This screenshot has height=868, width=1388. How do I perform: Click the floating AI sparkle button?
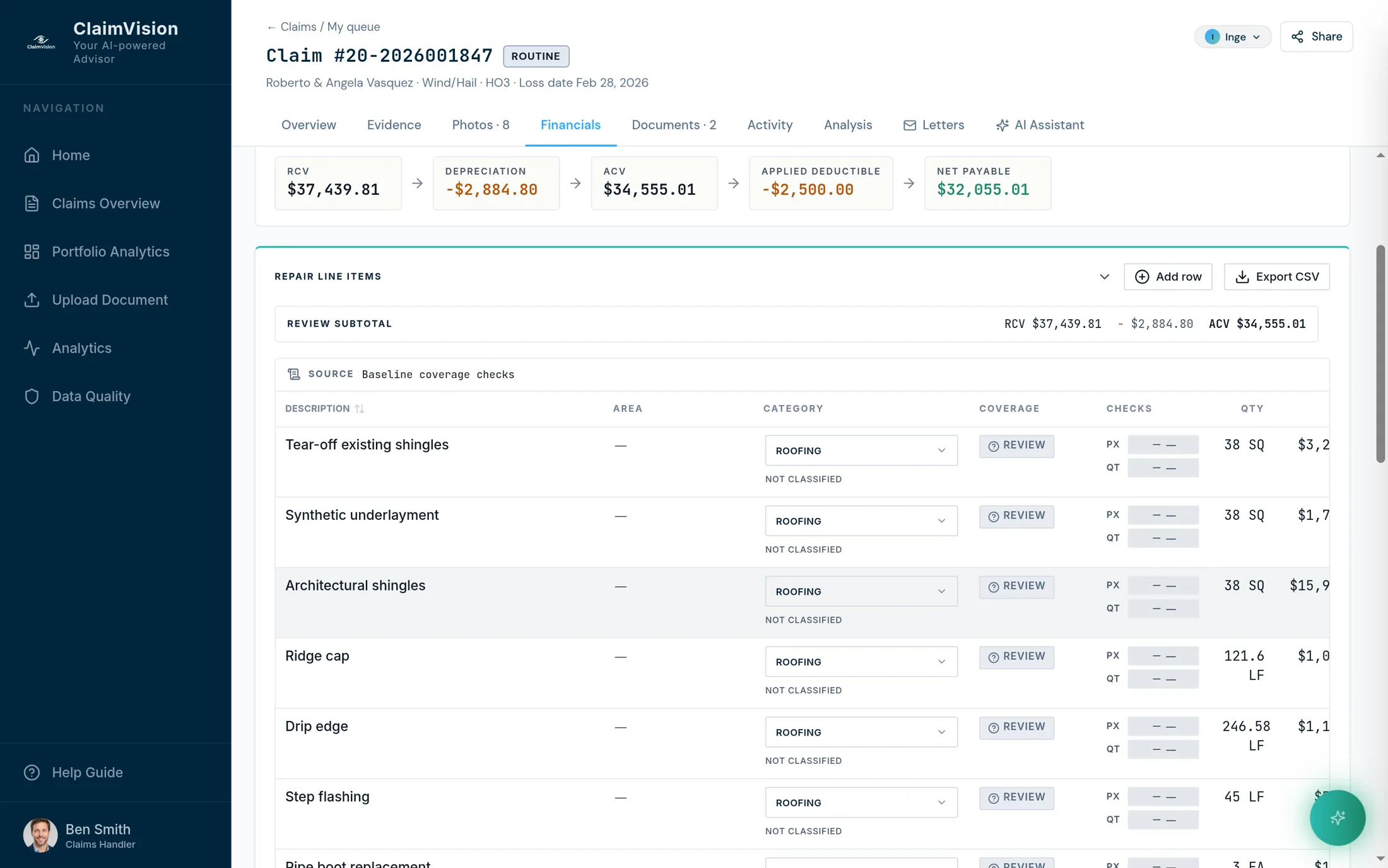coord(1337,818)
